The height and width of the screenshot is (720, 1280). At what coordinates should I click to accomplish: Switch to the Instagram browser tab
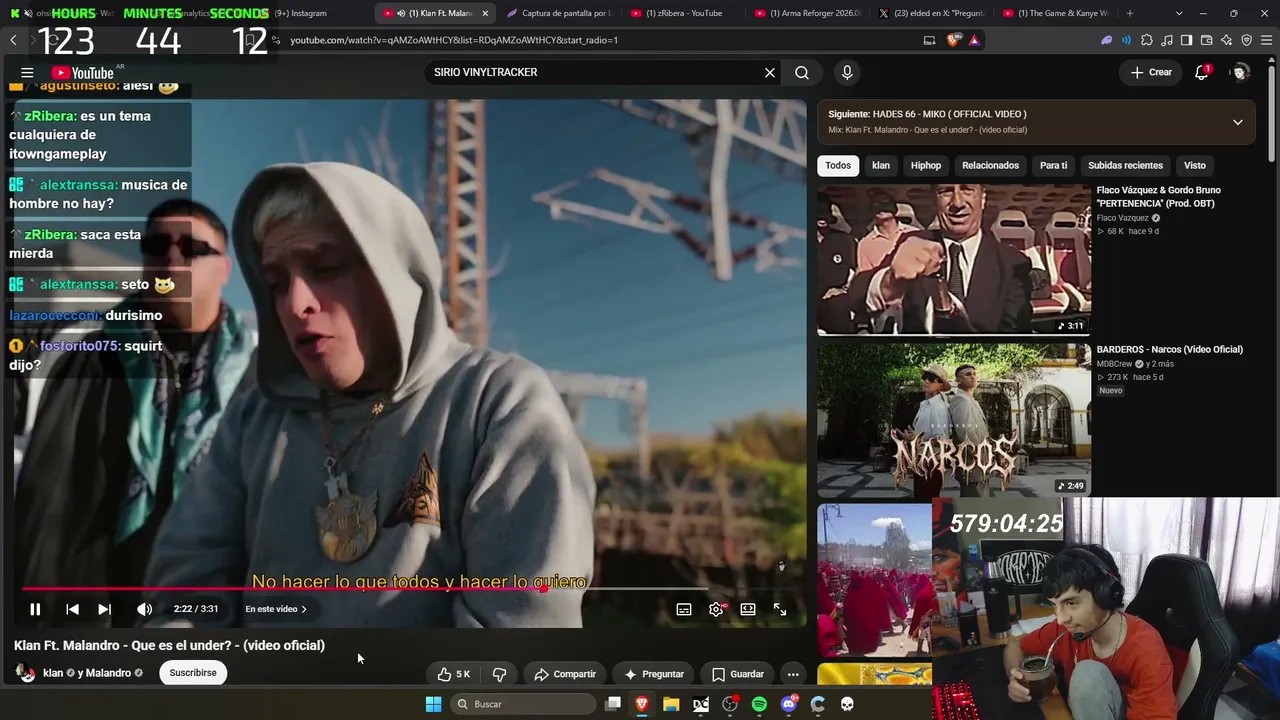(x=300, y=13)
